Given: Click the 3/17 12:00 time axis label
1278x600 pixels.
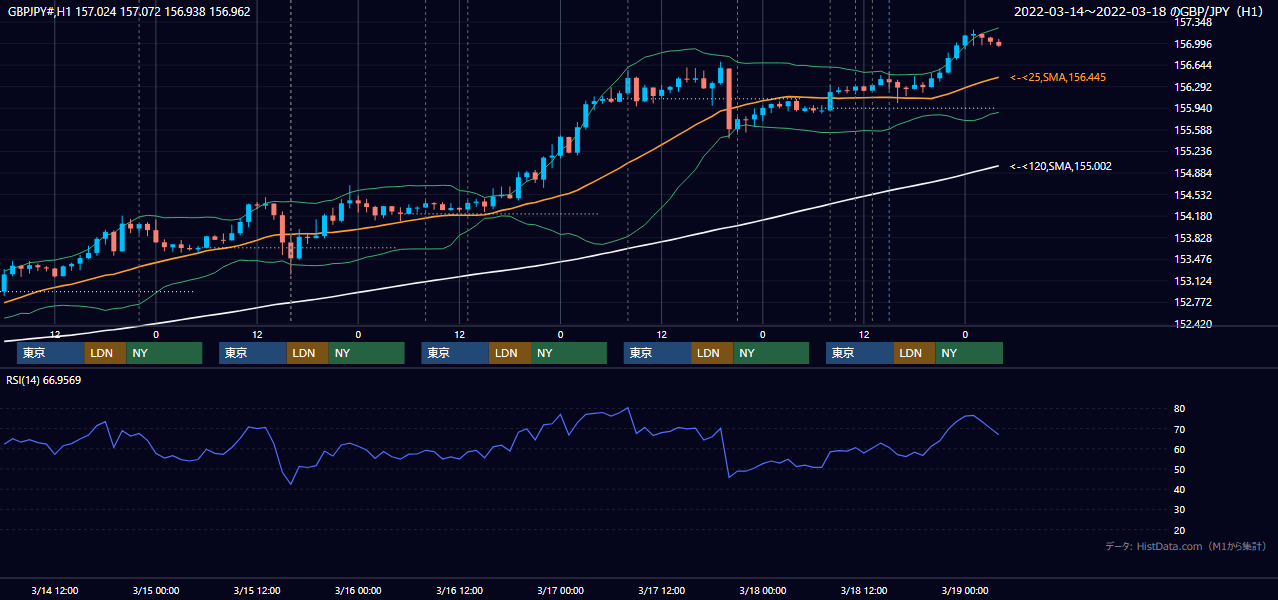Looking at the screenshot, I should pyautogui.click(x=662, y=590).
